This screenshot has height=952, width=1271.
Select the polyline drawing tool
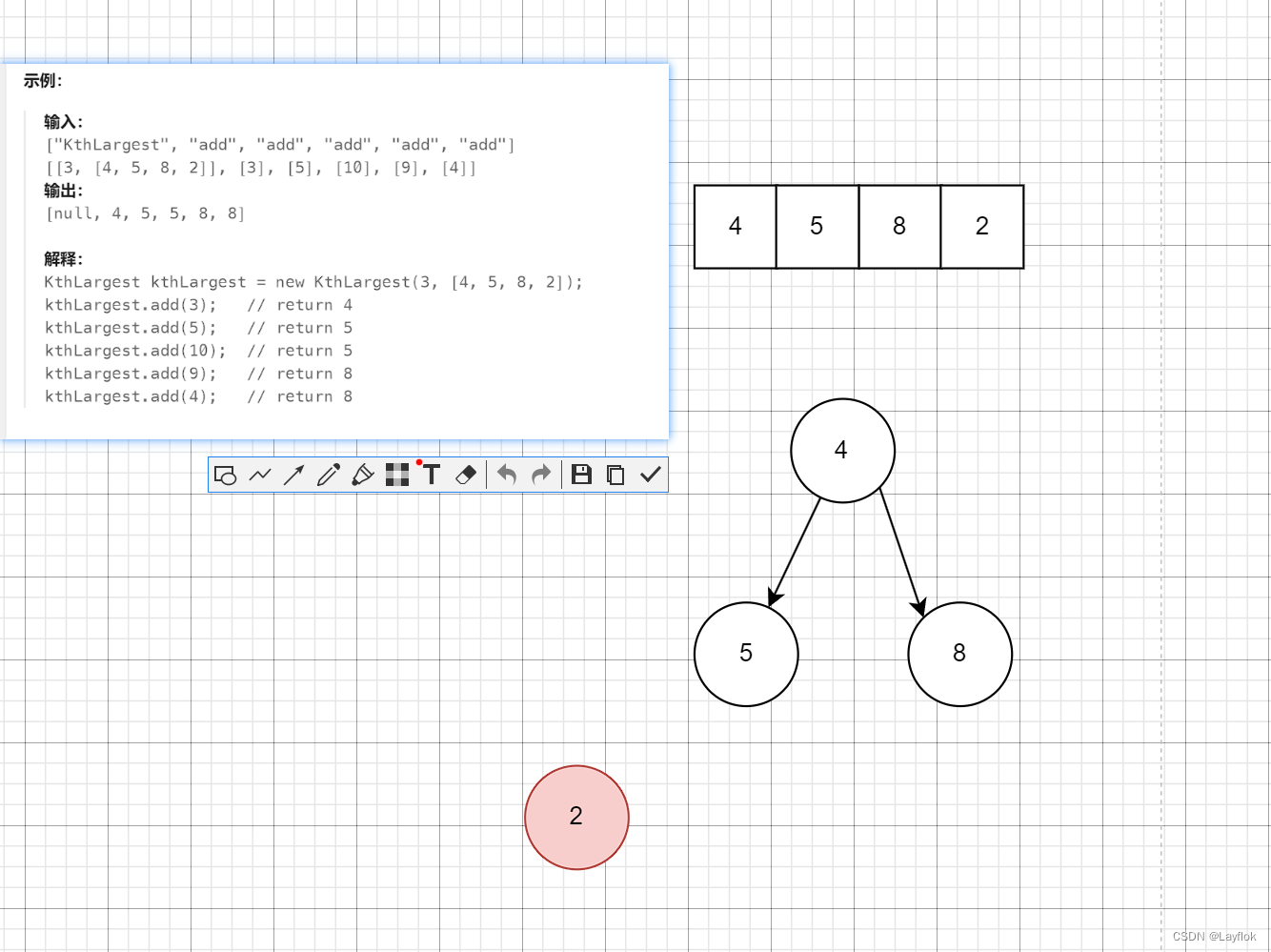[260, 475]
